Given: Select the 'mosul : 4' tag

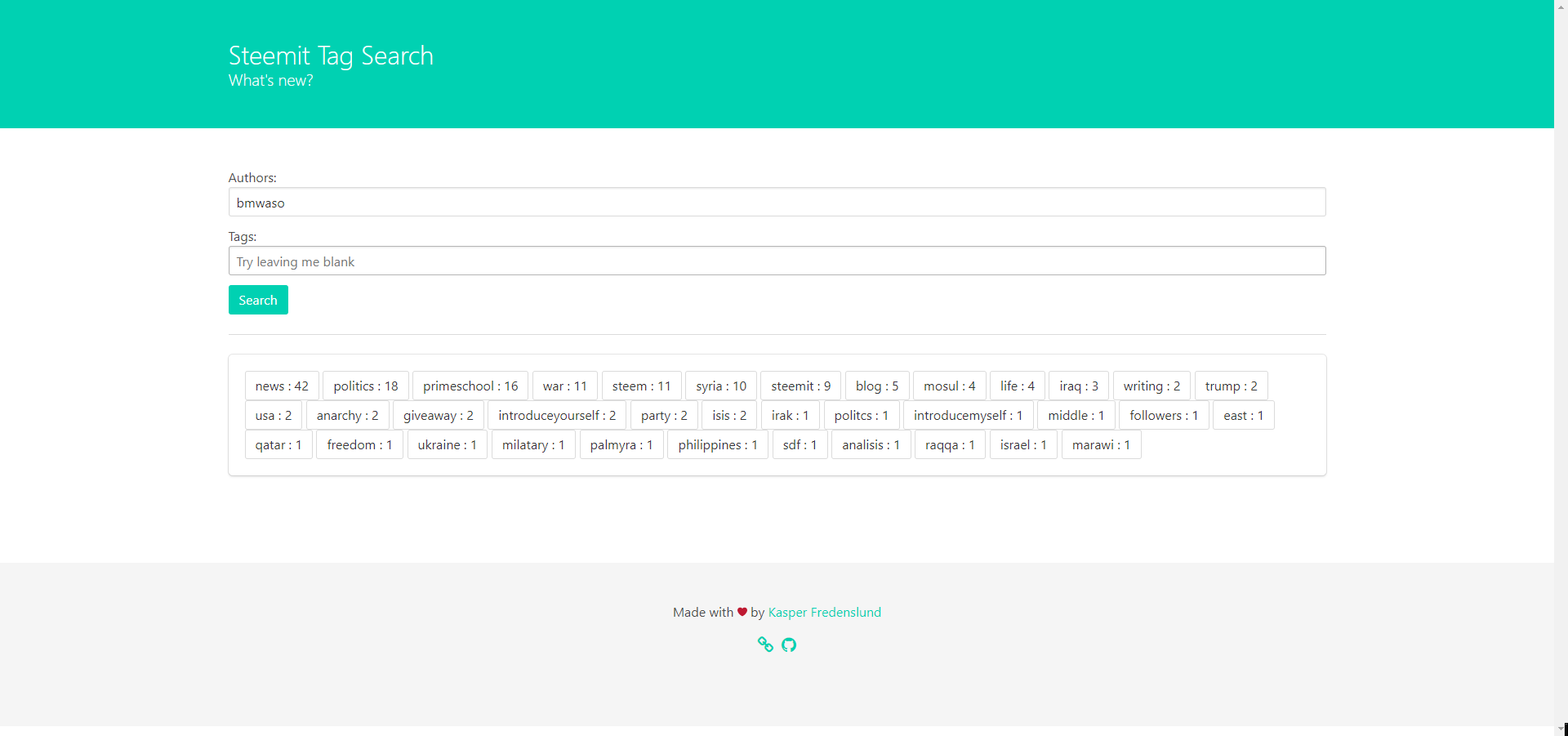Looking at the screenshot, I should point(950,386).
